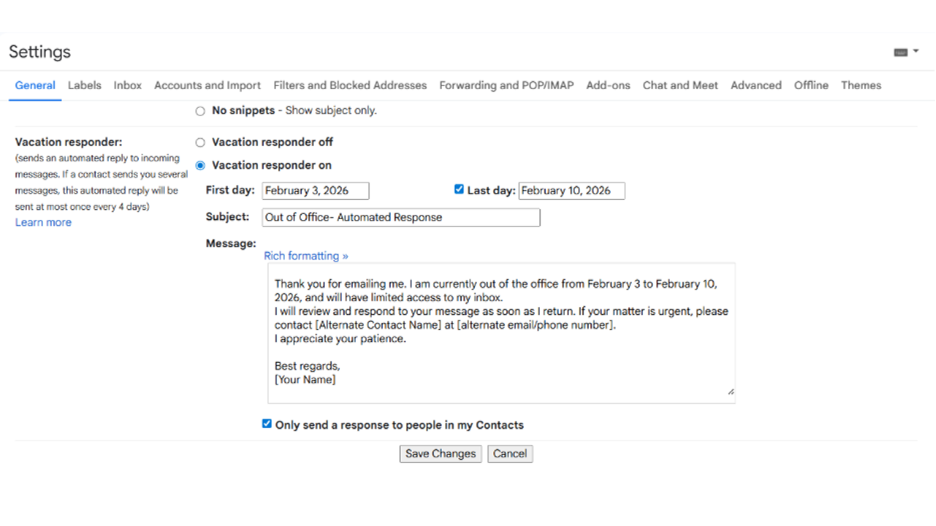Viewport: 936px width, 526px height.
Task: Switch to the Labels tab
Action: click(84, 86)
